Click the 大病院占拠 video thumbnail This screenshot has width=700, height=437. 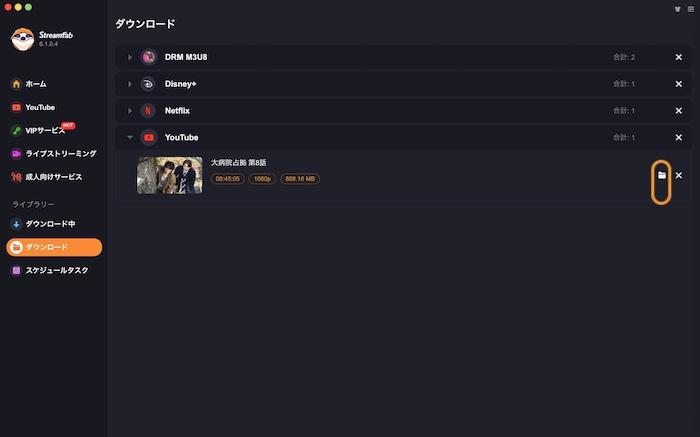[170, 175]
